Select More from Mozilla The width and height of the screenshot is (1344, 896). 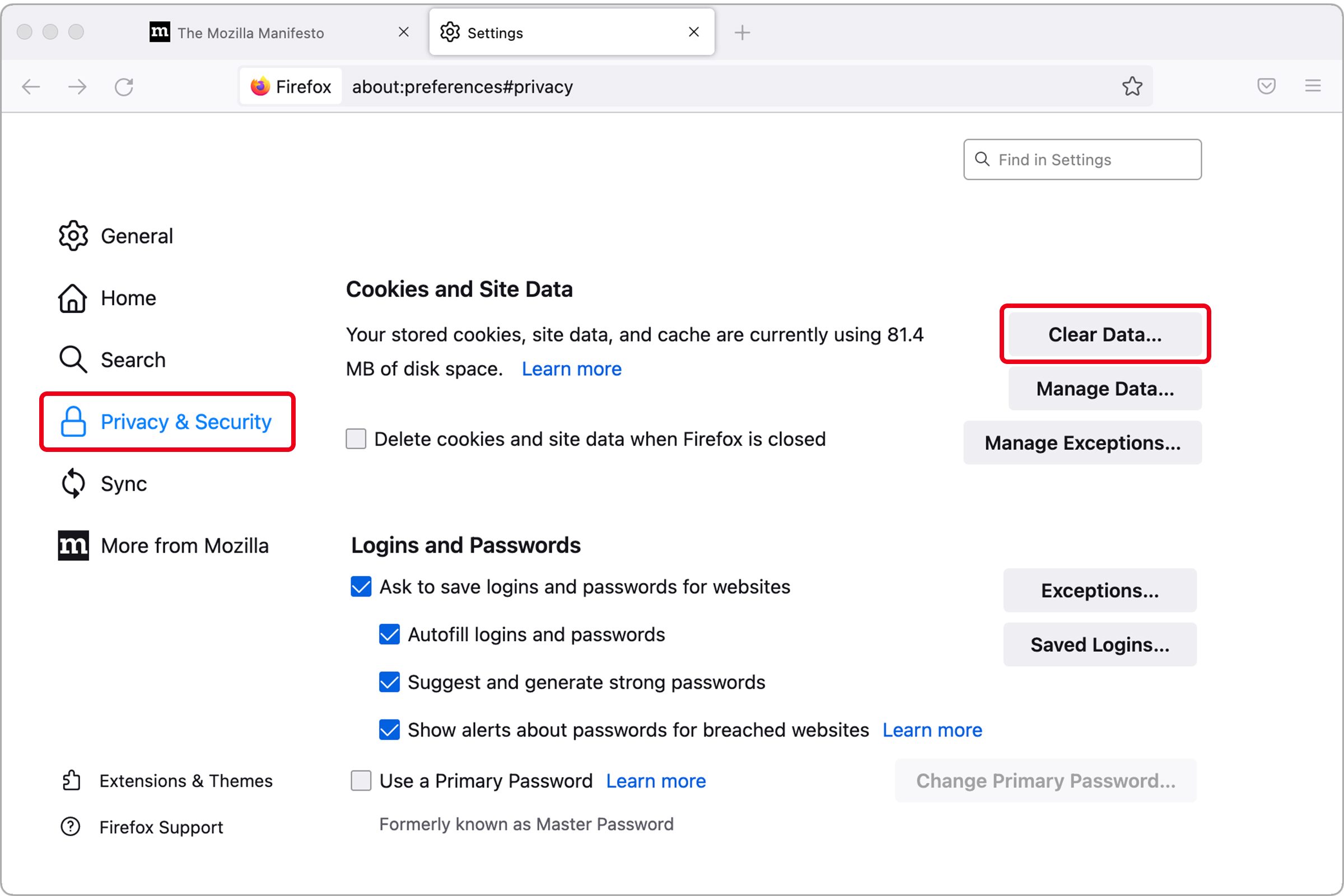point(185,545)
